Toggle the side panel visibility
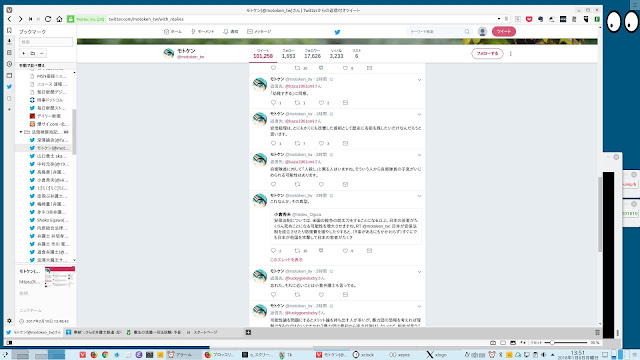 [9, 342]
